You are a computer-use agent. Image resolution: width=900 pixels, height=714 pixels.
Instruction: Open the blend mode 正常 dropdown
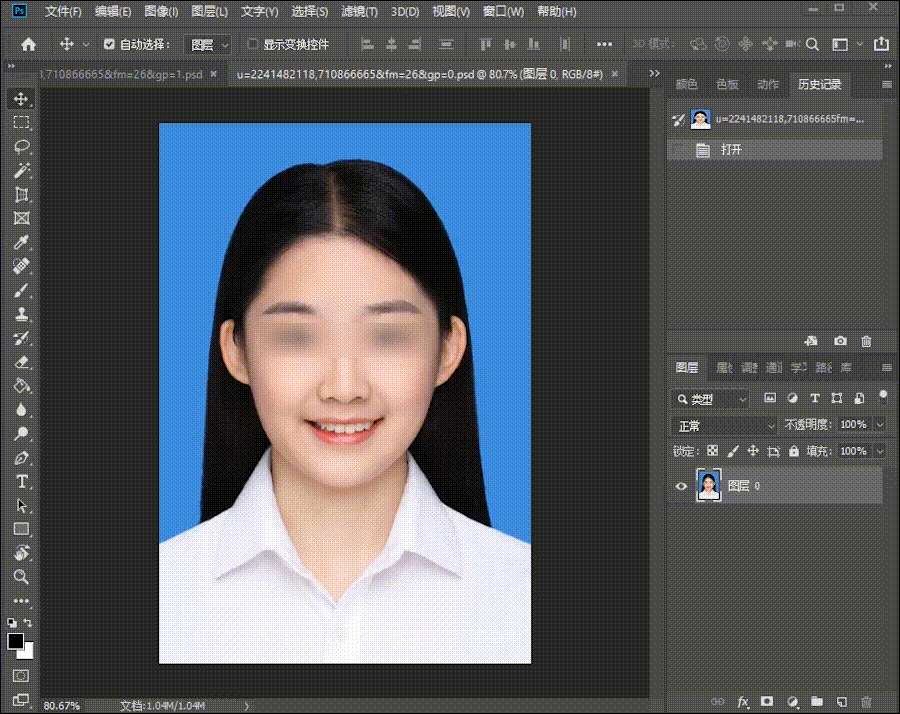click(x=724, y=425)
